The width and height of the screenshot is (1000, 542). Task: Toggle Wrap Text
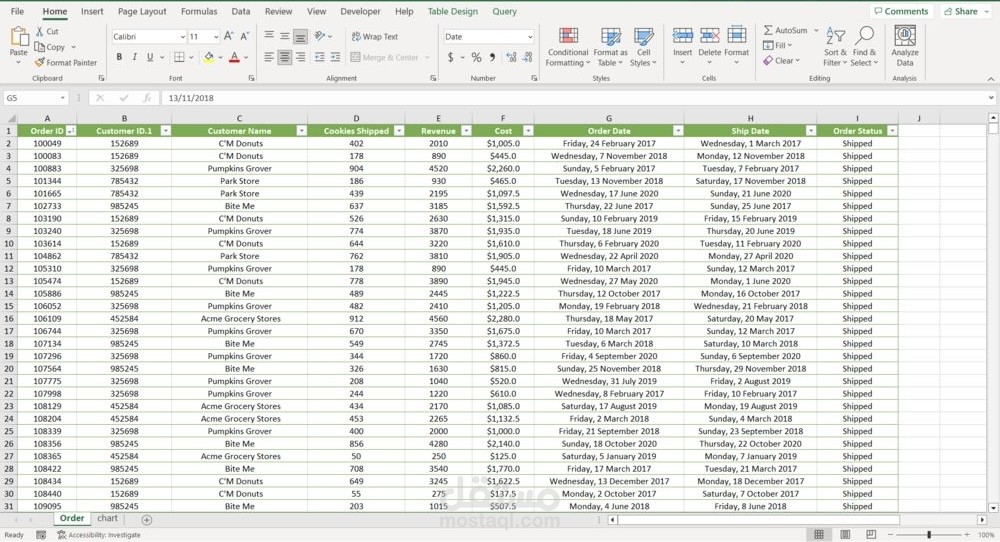pyautogui.click(x=375, y=36)
